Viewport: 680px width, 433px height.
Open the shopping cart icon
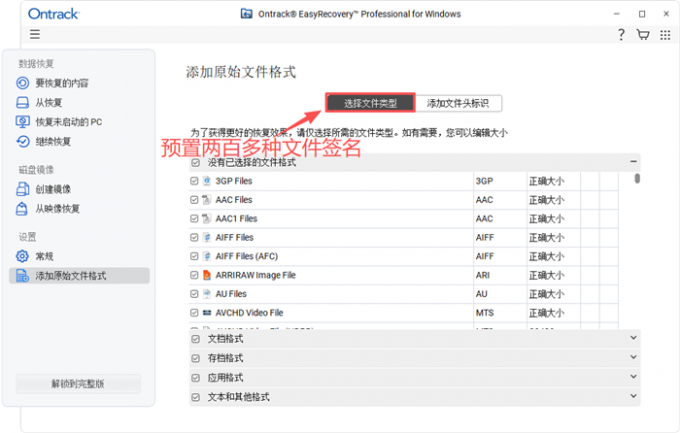click(x=643, y=35)
